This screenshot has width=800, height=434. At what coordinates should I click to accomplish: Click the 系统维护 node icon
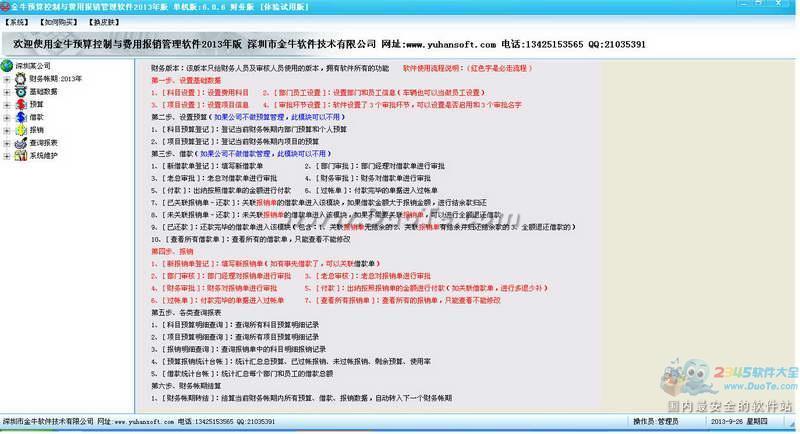click(20, 156)
